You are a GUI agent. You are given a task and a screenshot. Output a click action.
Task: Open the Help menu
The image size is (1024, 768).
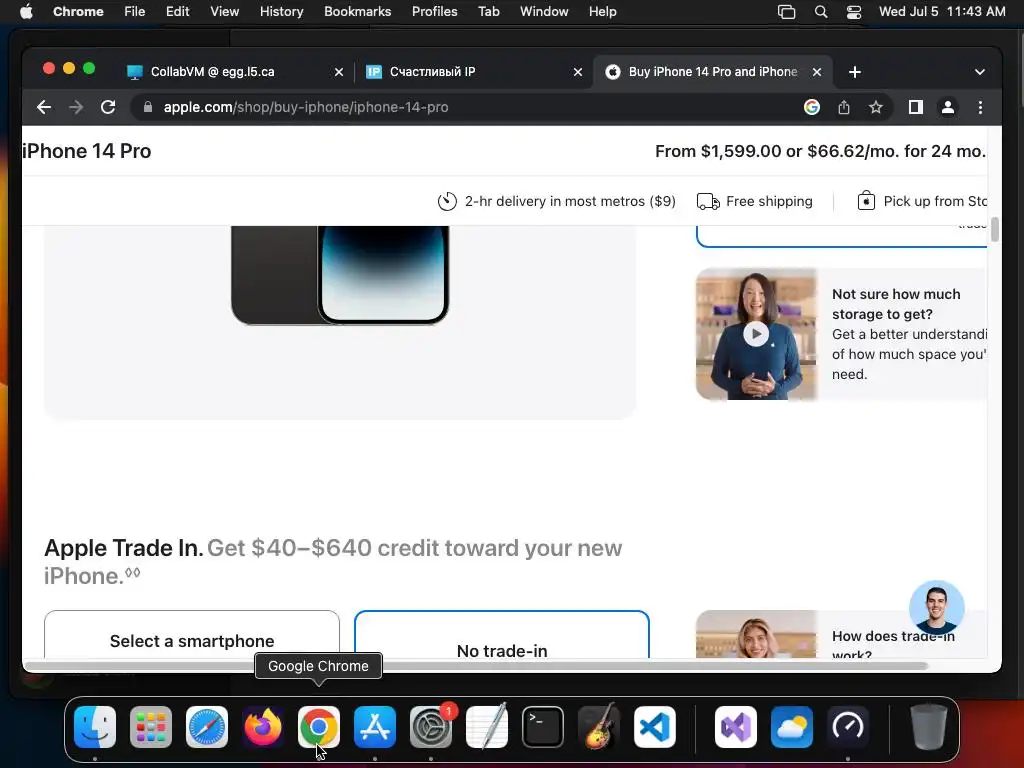[x=602, y=12]
